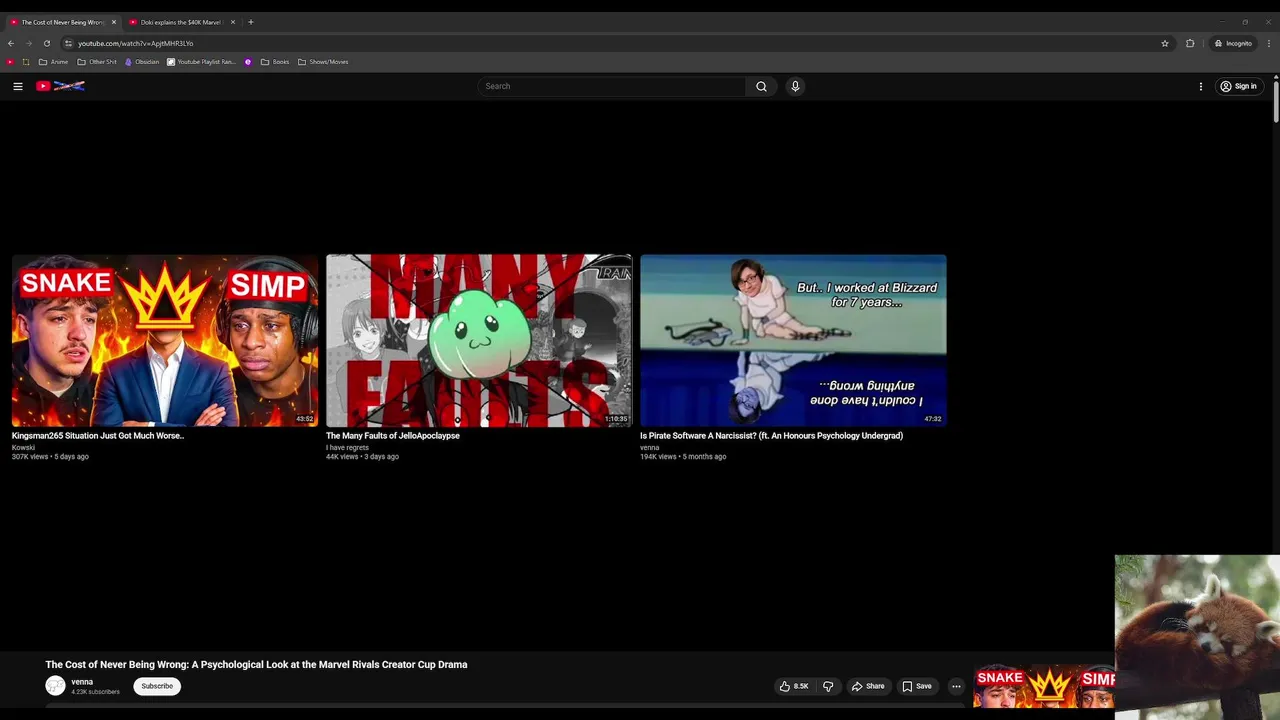The width and height of the screenshot is (1280, 720).
Task: Open the YouTube bookmark icon
Action: [10, 62]
